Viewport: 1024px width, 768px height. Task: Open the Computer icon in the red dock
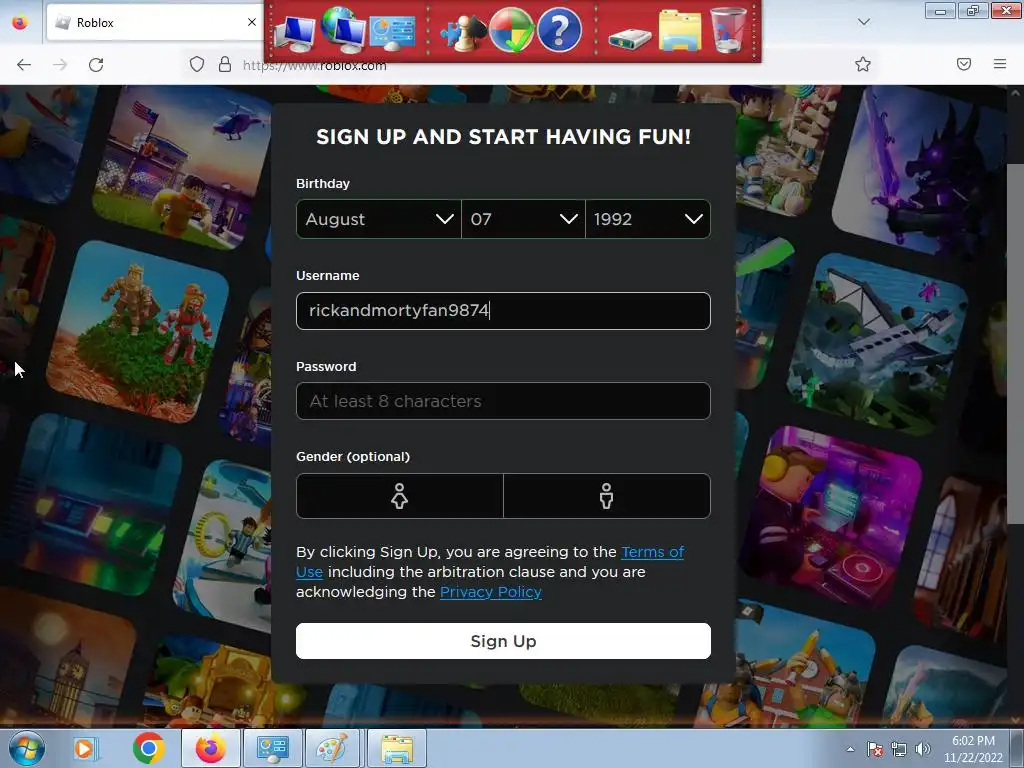295,32
